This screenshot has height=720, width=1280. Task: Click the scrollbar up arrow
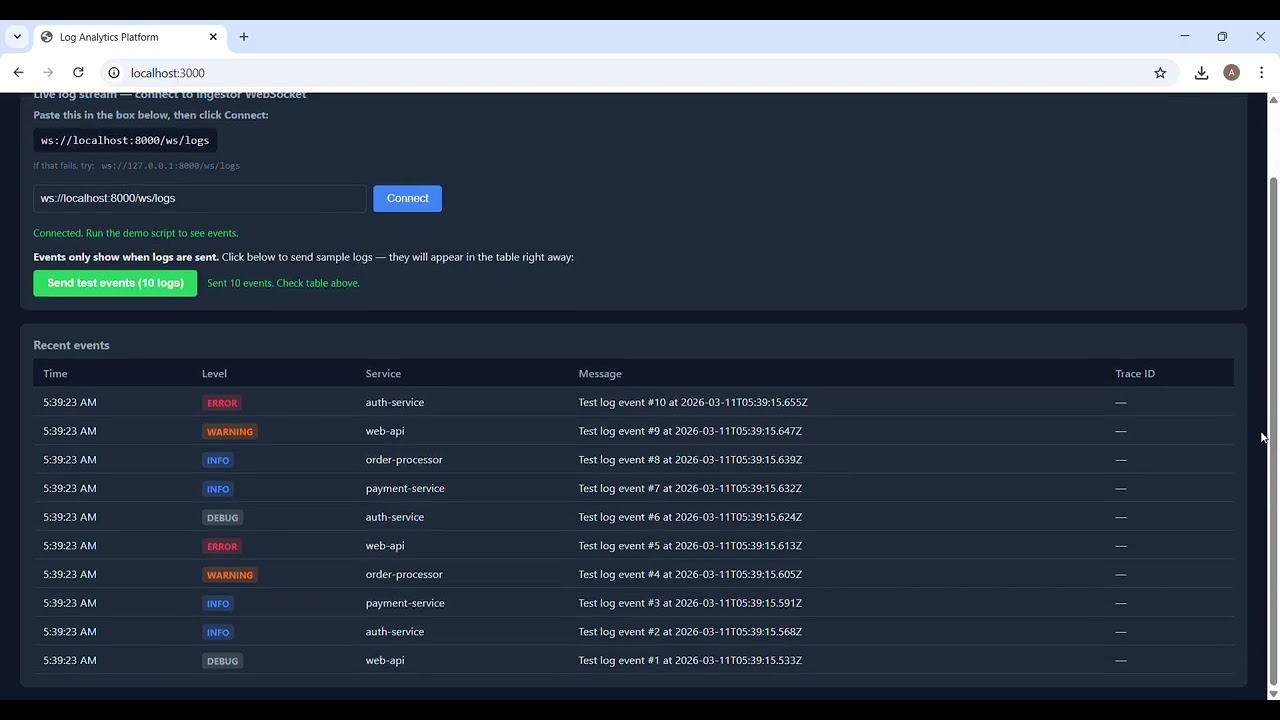1273,99
